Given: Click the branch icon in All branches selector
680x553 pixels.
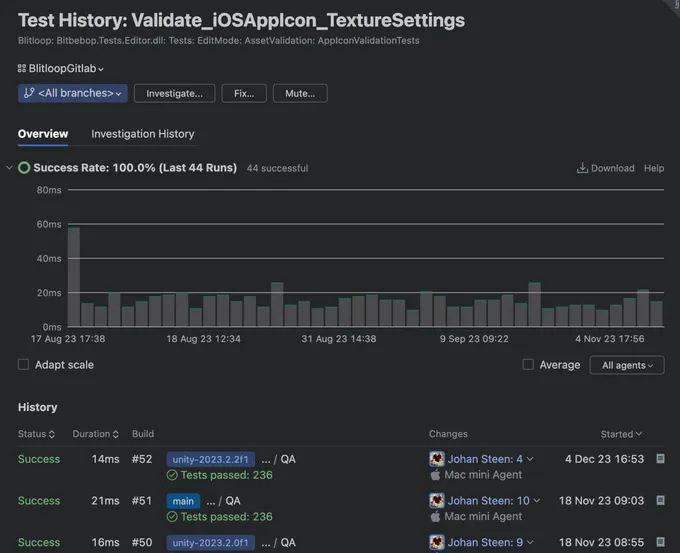Looking at the screenshot, I should point(28,93).
